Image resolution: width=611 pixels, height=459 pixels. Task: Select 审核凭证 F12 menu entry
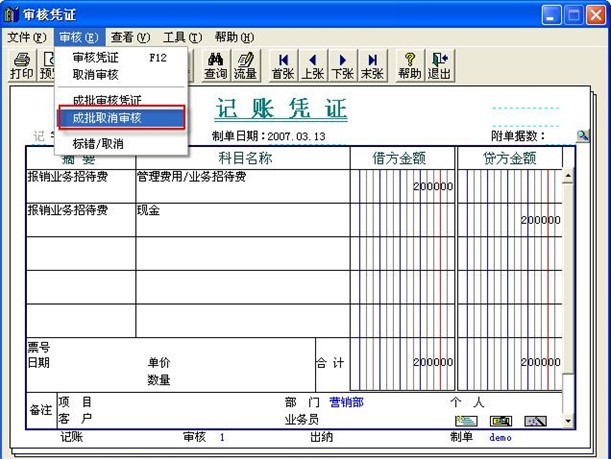pyautogui.click(x=121, y=58)
